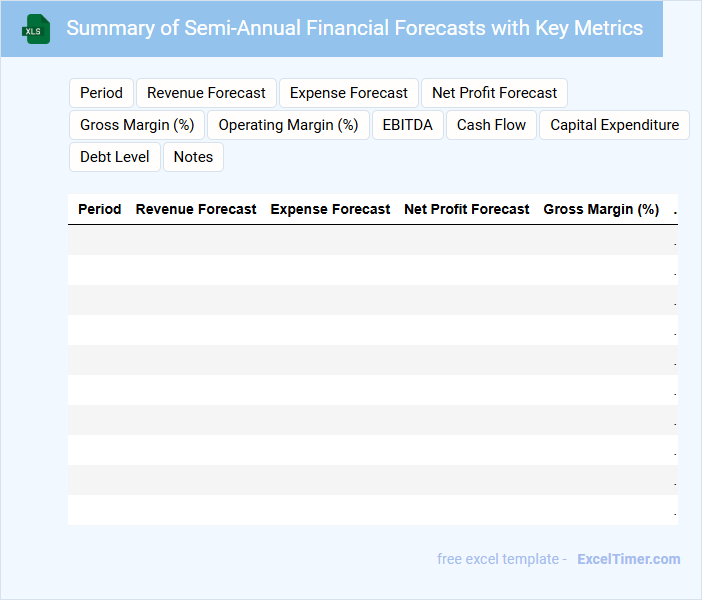702x600 pixels.
Task: Select the Cash Flow tag
Action: point(491,125)
